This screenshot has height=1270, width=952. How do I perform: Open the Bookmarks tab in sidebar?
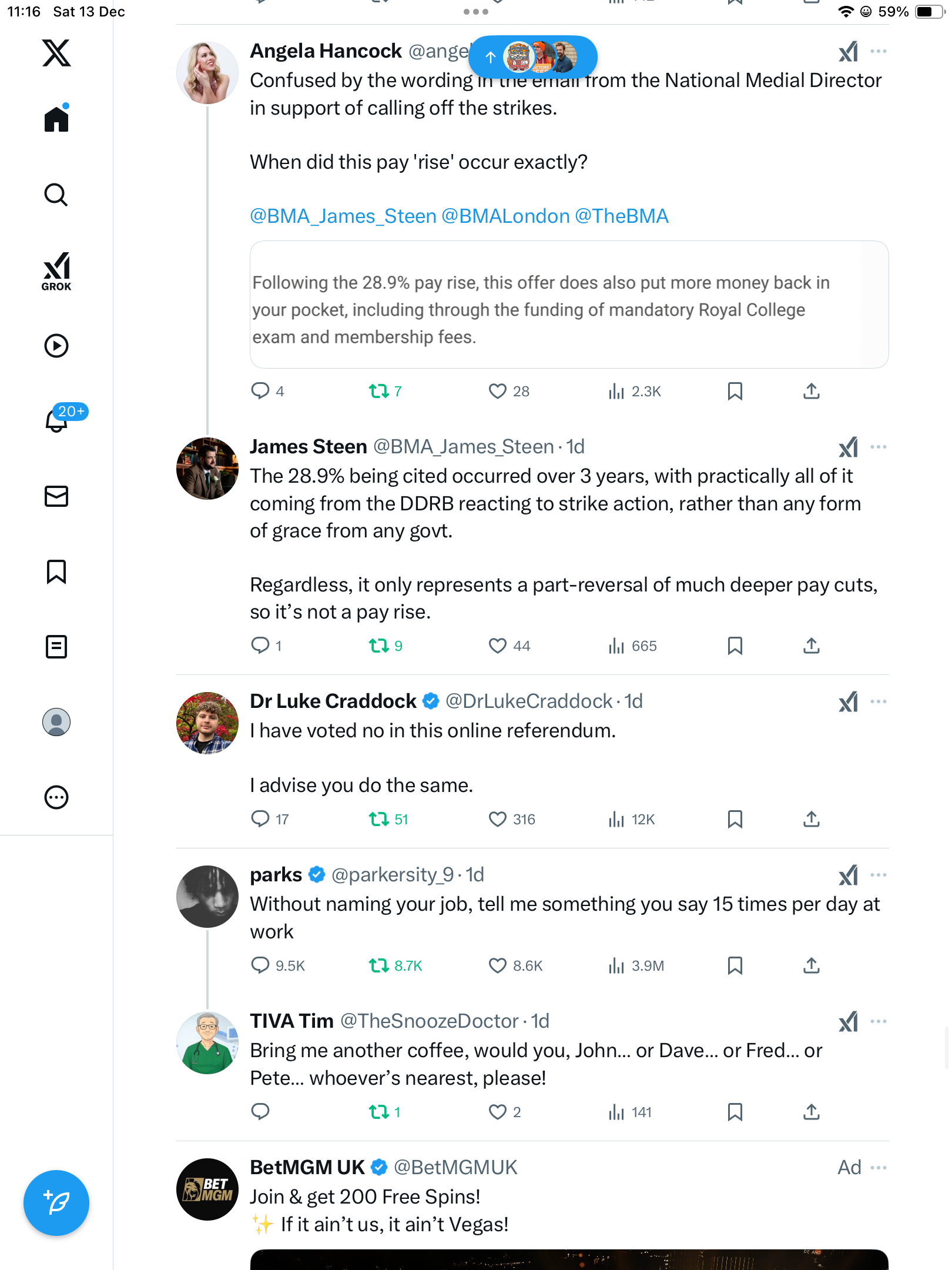56,571
